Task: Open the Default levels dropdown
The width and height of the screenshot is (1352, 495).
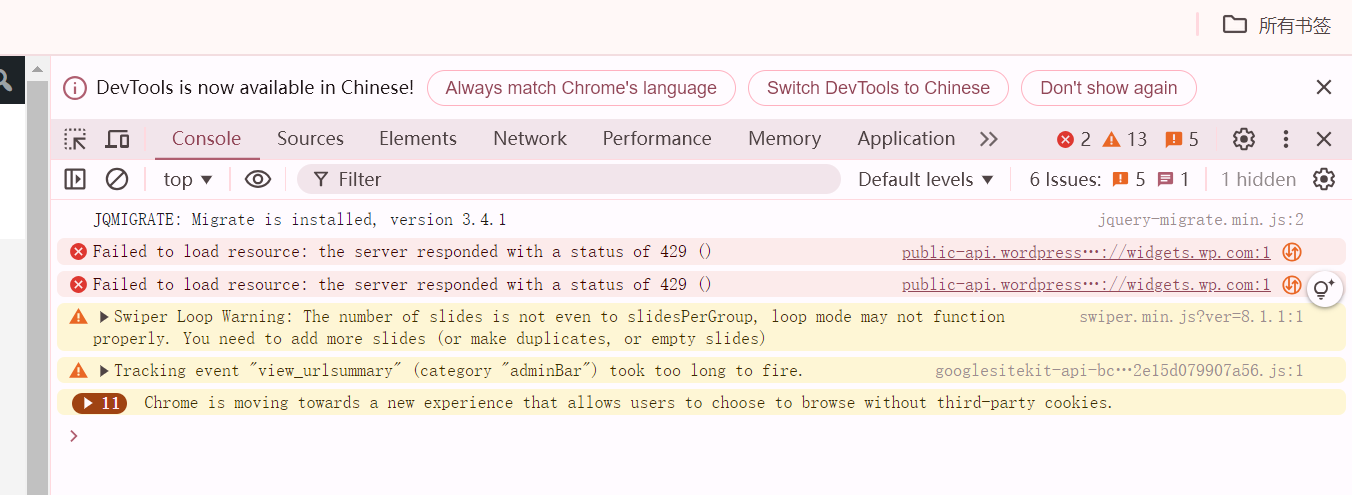Action: [x=926, y=179]
